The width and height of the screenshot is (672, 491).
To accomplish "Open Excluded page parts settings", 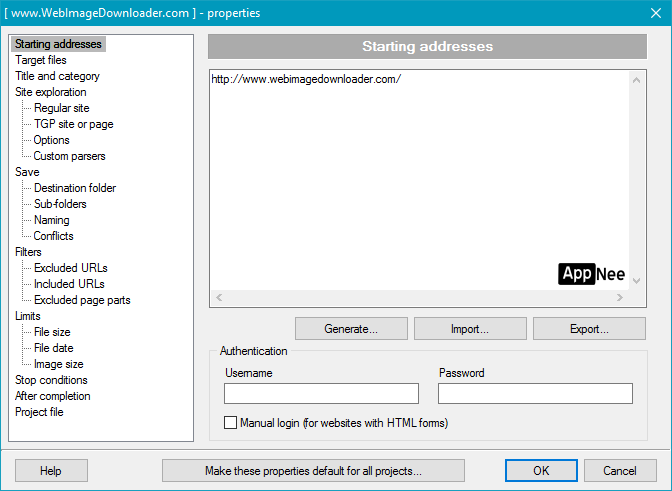I will pos(82,300).
